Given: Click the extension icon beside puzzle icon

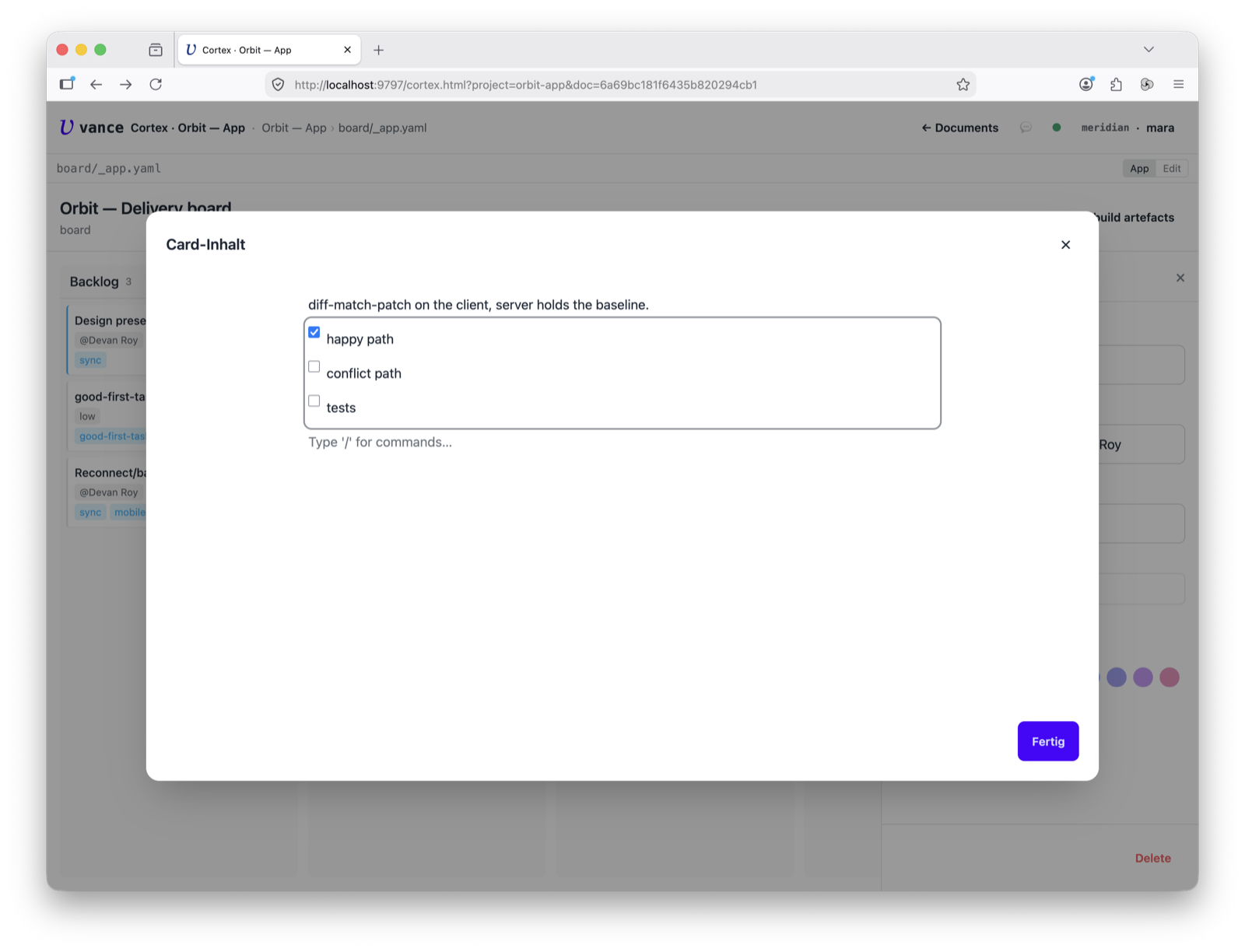Looking at the screenshot, I should pos(1147,84).
